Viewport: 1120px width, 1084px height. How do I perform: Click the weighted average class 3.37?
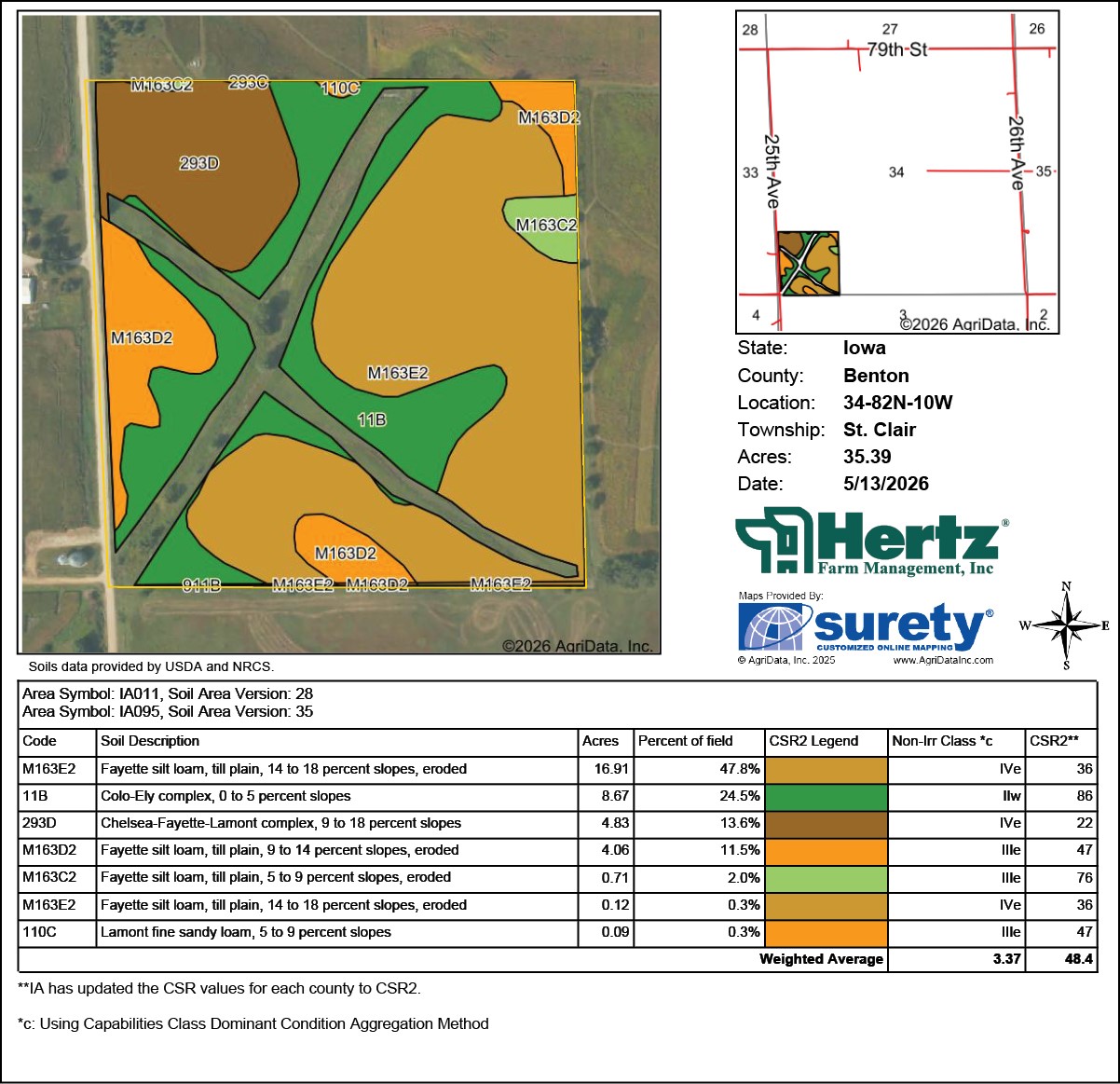coord(1007,959)
